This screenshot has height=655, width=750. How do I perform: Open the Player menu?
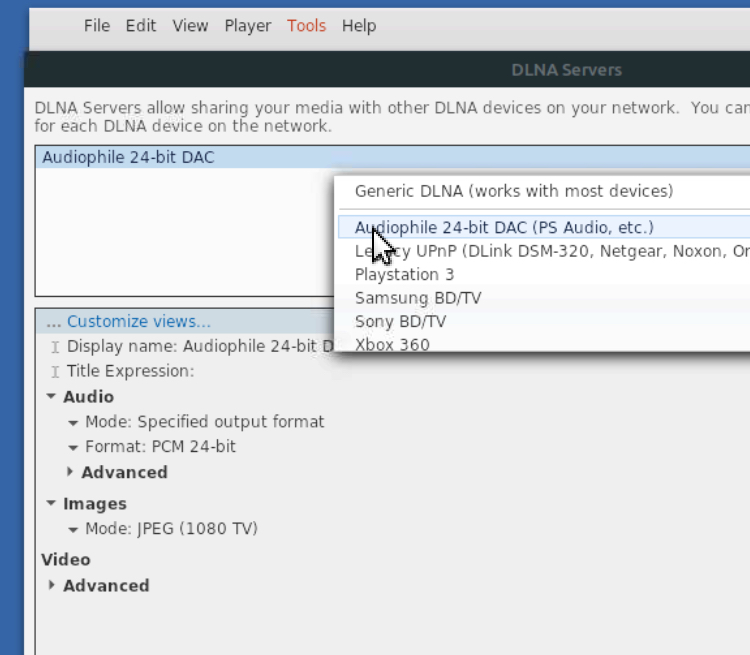coord(248,26)
